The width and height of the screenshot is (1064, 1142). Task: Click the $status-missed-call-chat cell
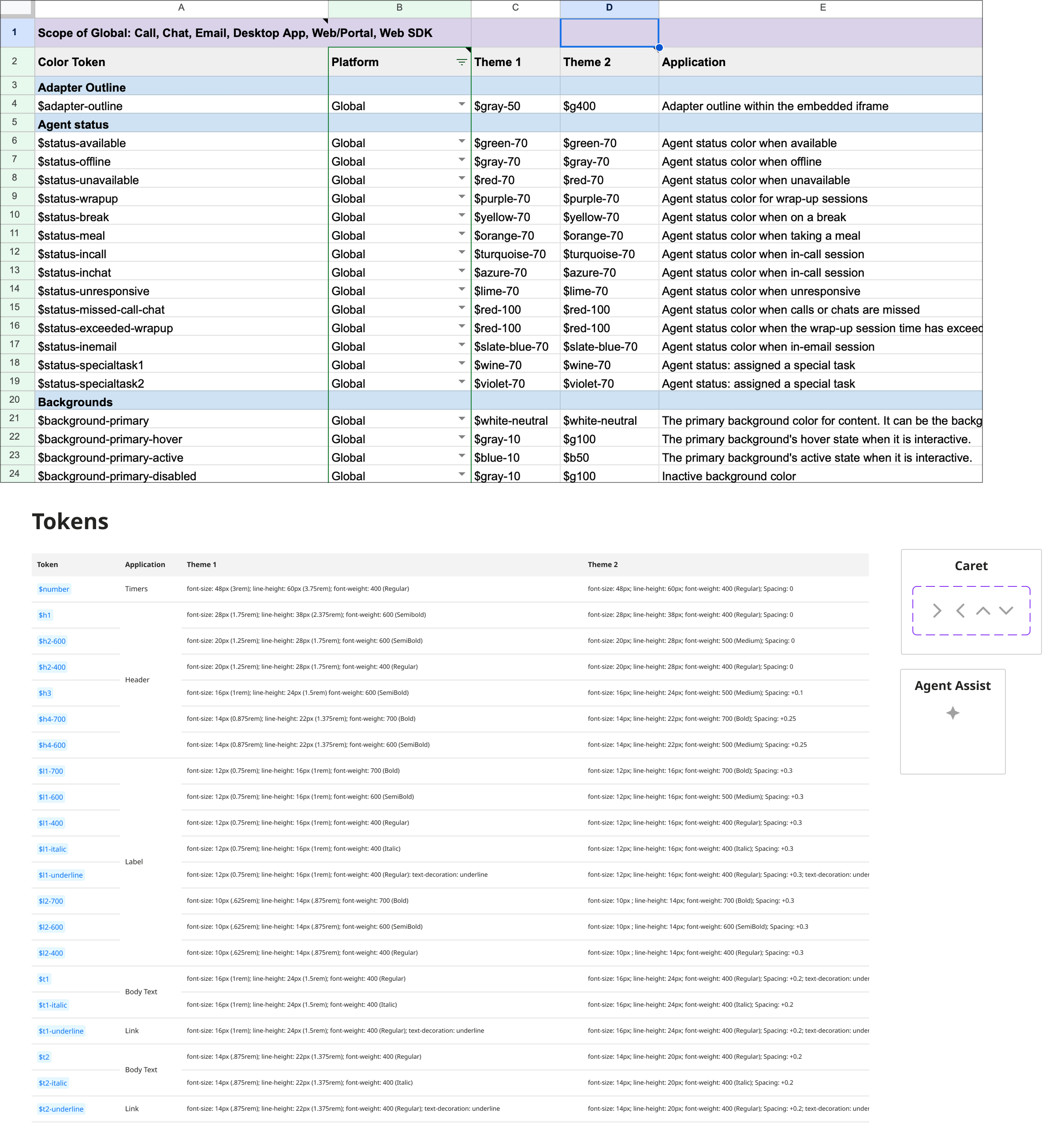pyautogui.click(x=181, y=308)
